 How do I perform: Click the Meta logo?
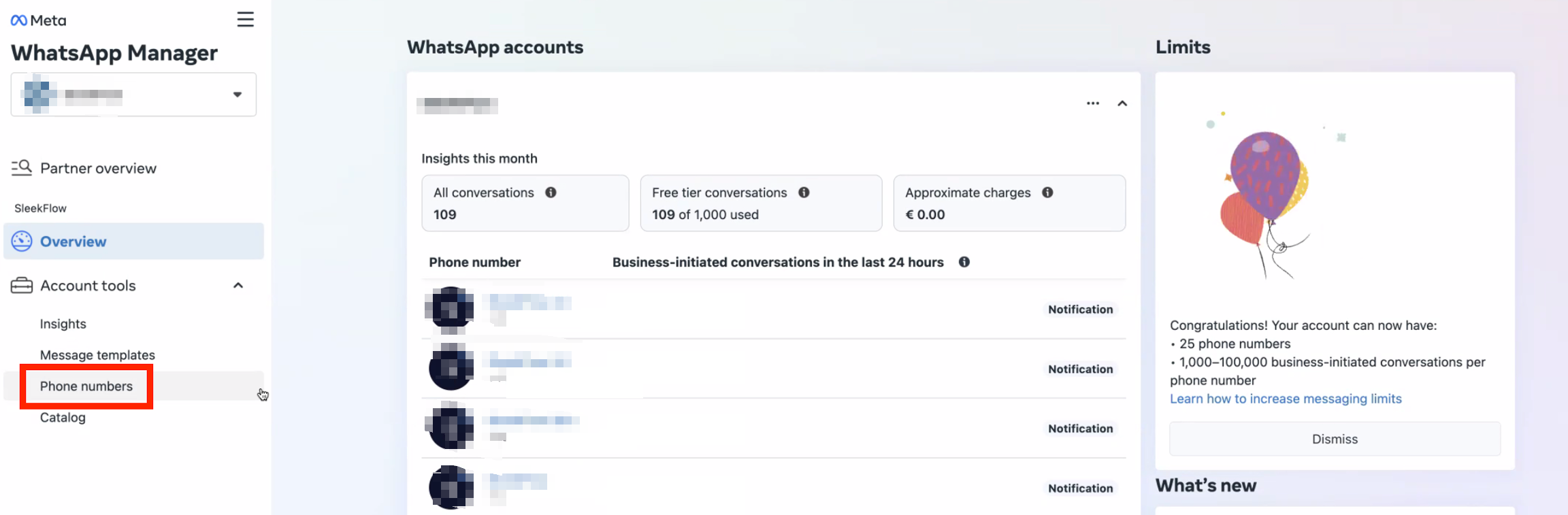[x=38, y=20]
